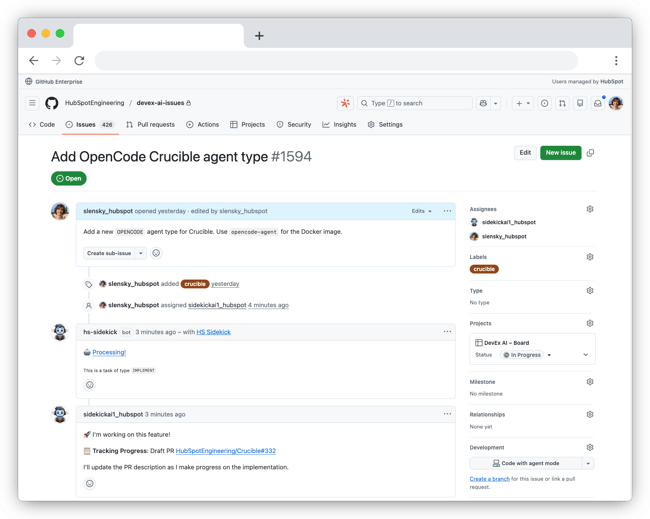This screenshot has height=519, width=650.
Task: Open the issues shortcut icon in header
Action: [x=545, y=103]
